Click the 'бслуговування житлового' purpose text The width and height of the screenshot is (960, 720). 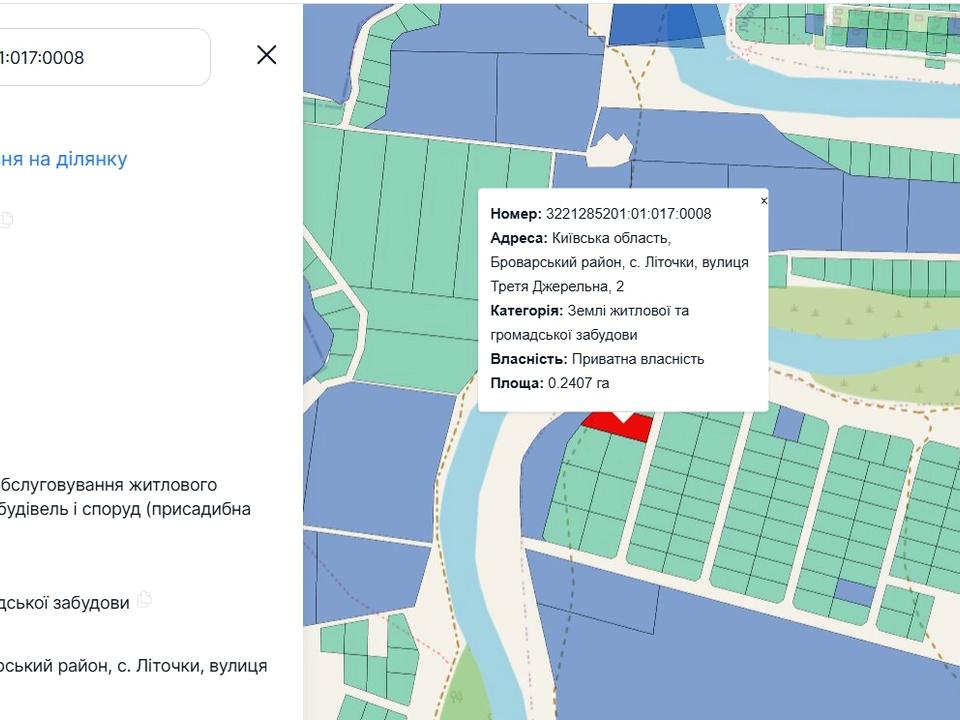pyautogui.click(x=108, y=485)
